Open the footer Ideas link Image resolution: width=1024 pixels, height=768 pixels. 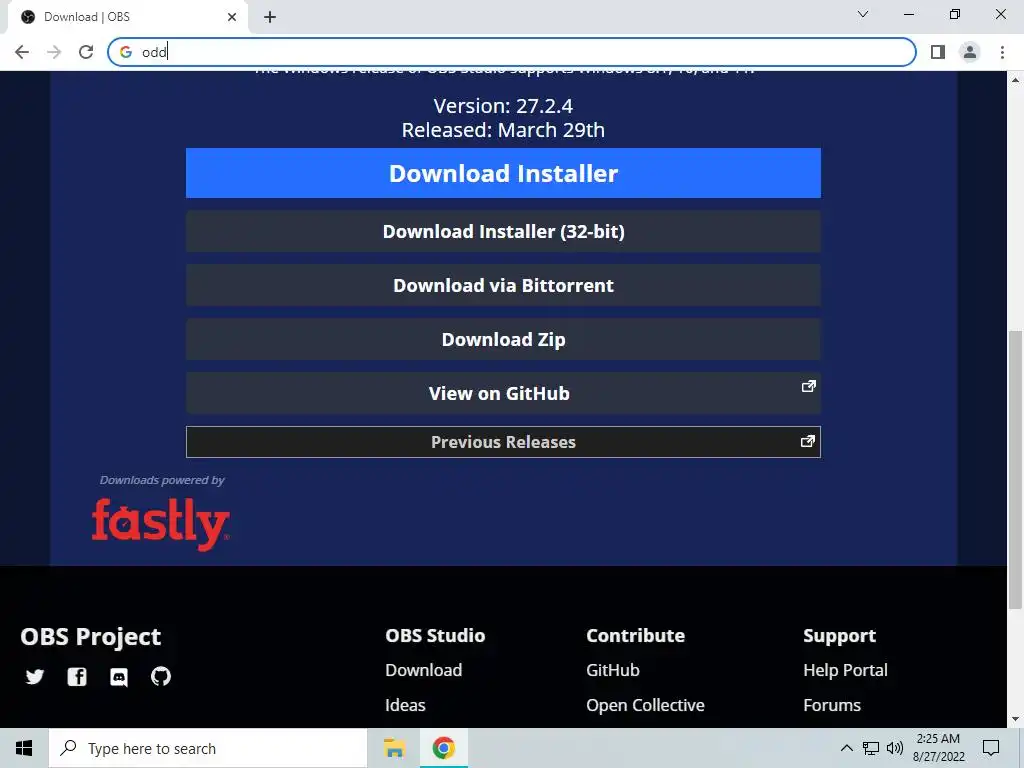point(405,705)
